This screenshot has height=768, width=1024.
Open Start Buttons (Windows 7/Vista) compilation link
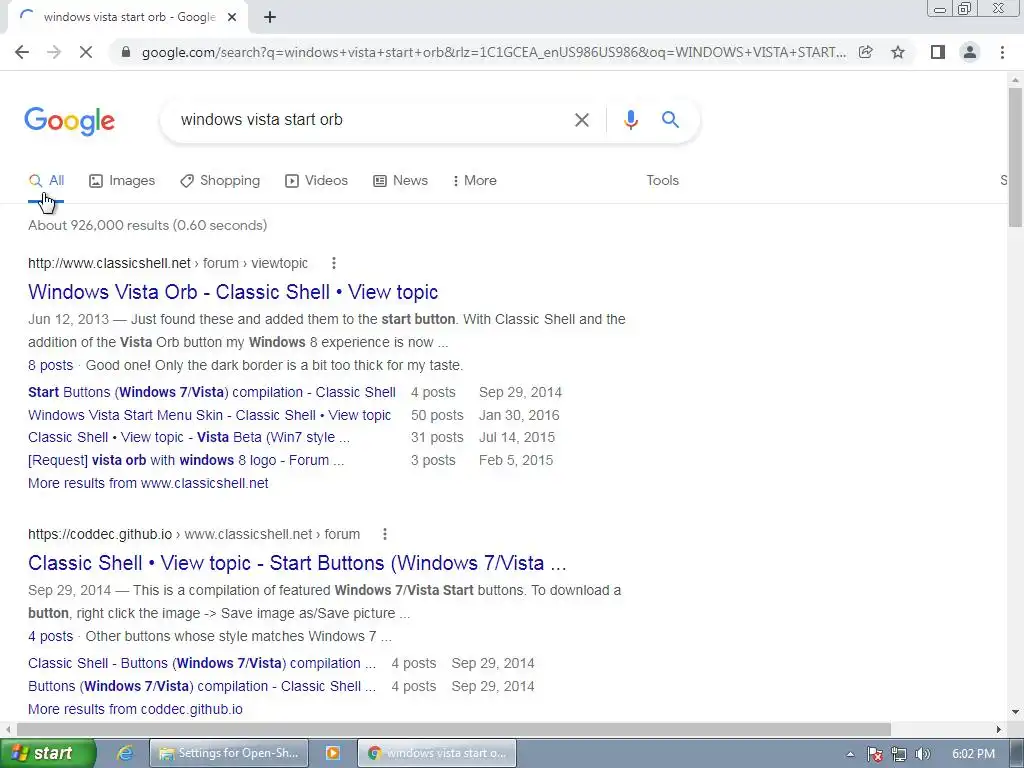(x=212, y=392)
